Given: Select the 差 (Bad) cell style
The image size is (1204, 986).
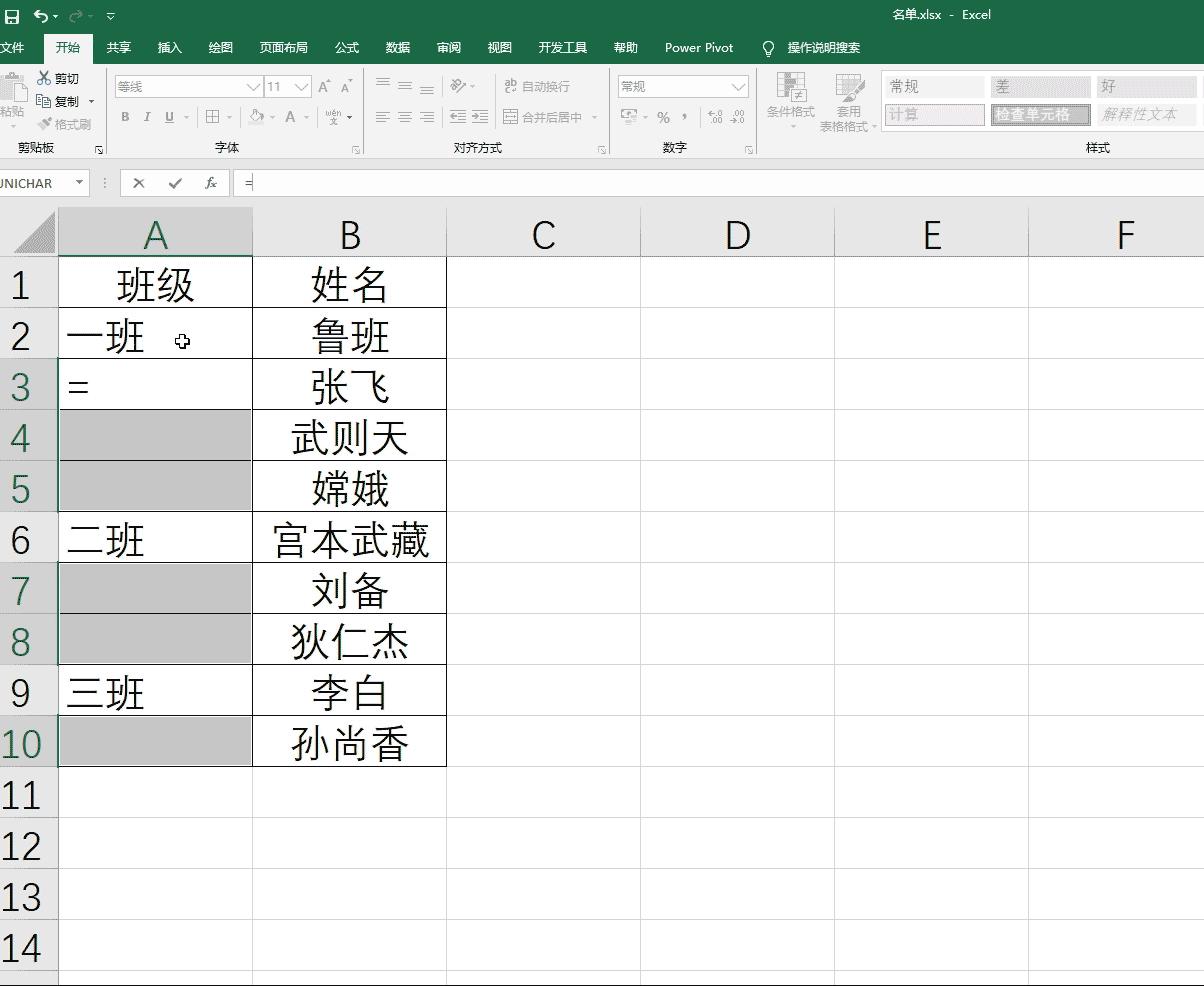Looking at the screenshot, I should (1040, 87).
